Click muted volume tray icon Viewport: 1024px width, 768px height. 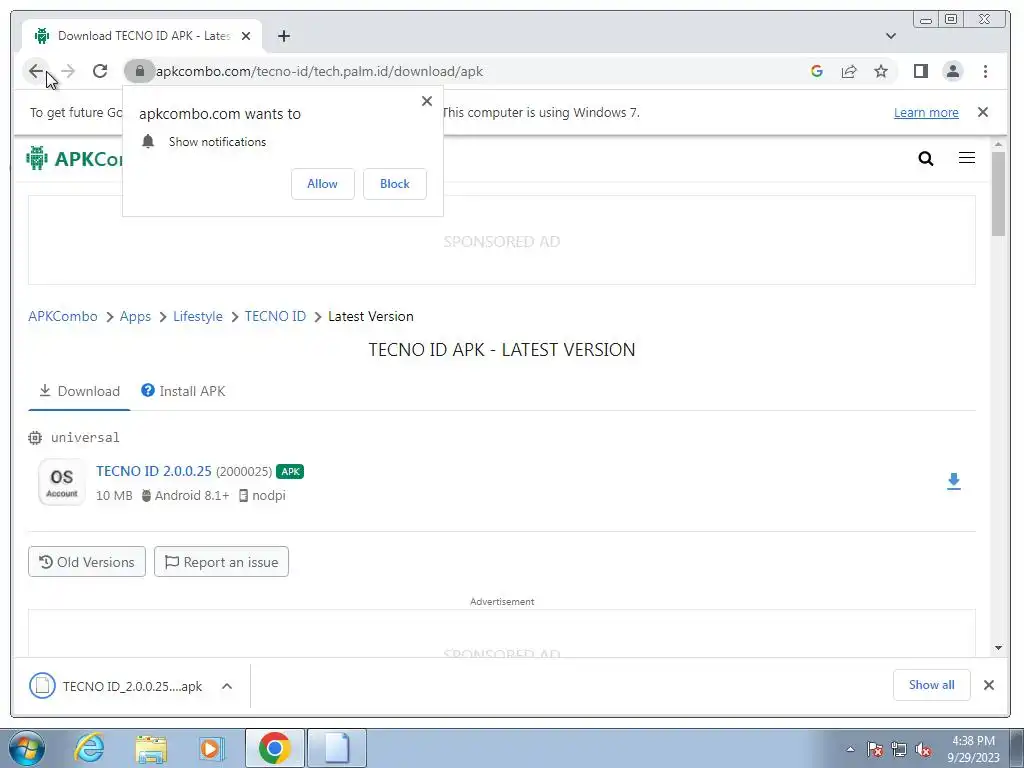coord(923,749)
